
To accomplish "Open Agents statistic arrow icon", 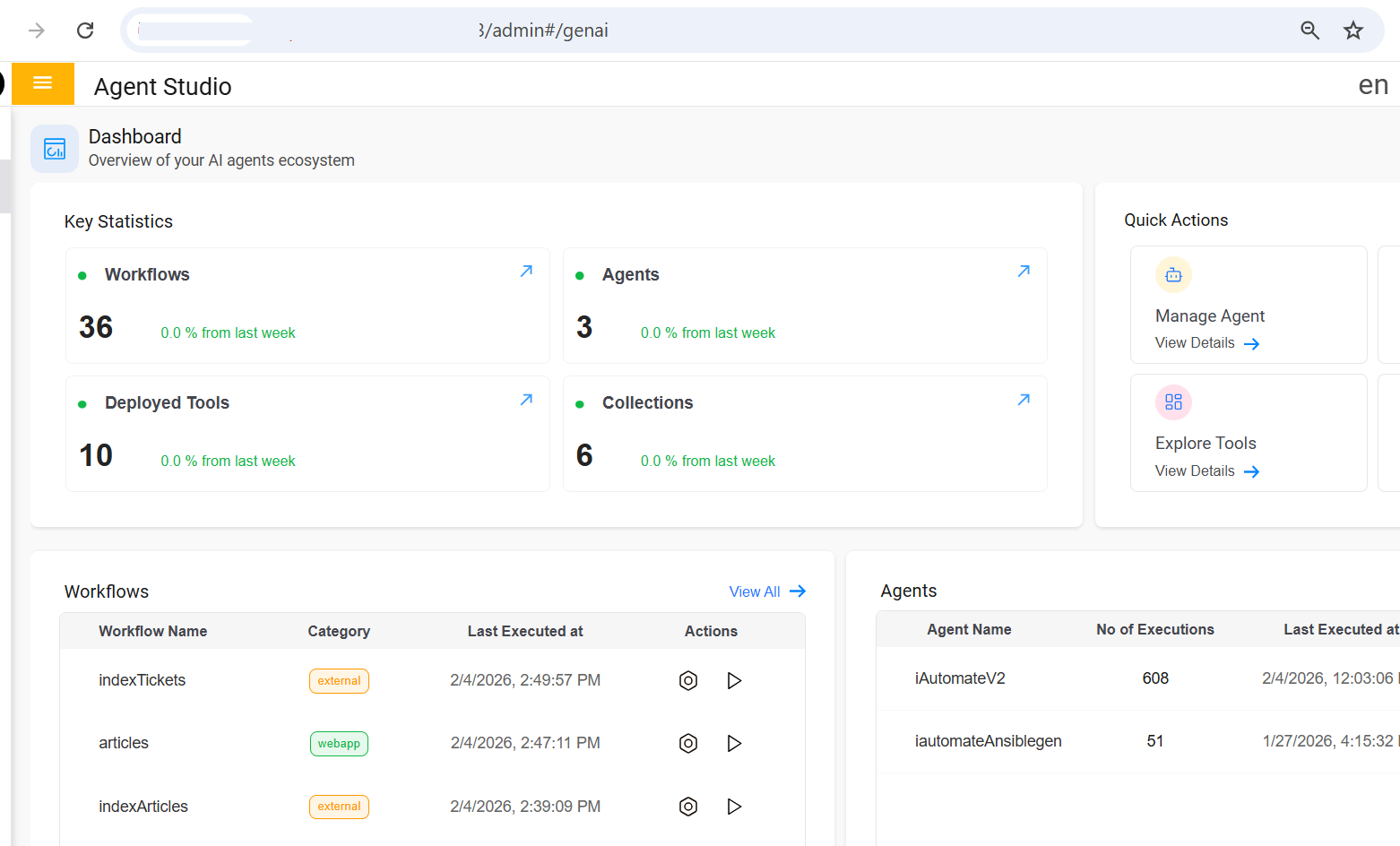I will pyautogui.click(x=1024, y=272).
